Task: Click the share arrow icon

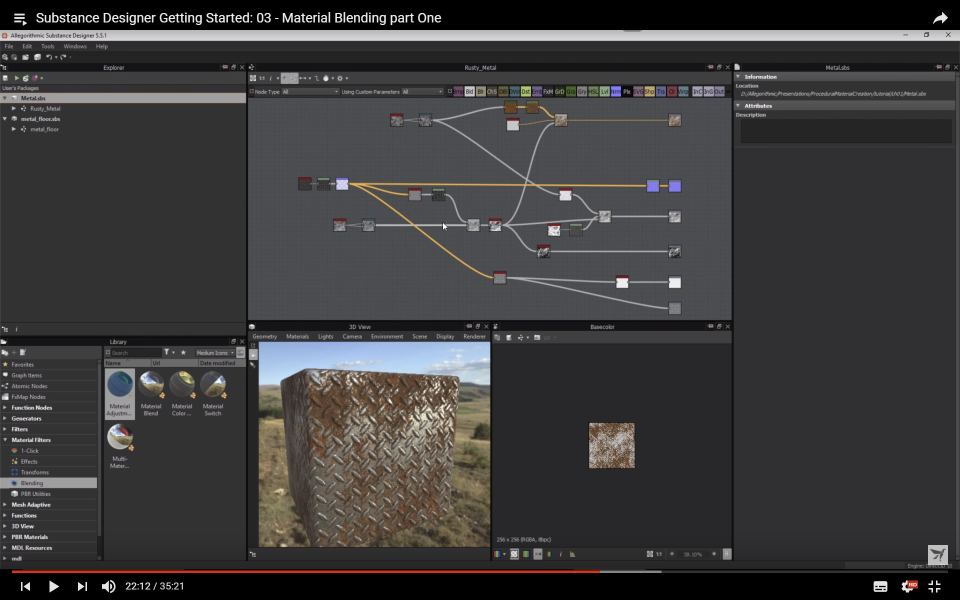Action: (x=940, y=18)
